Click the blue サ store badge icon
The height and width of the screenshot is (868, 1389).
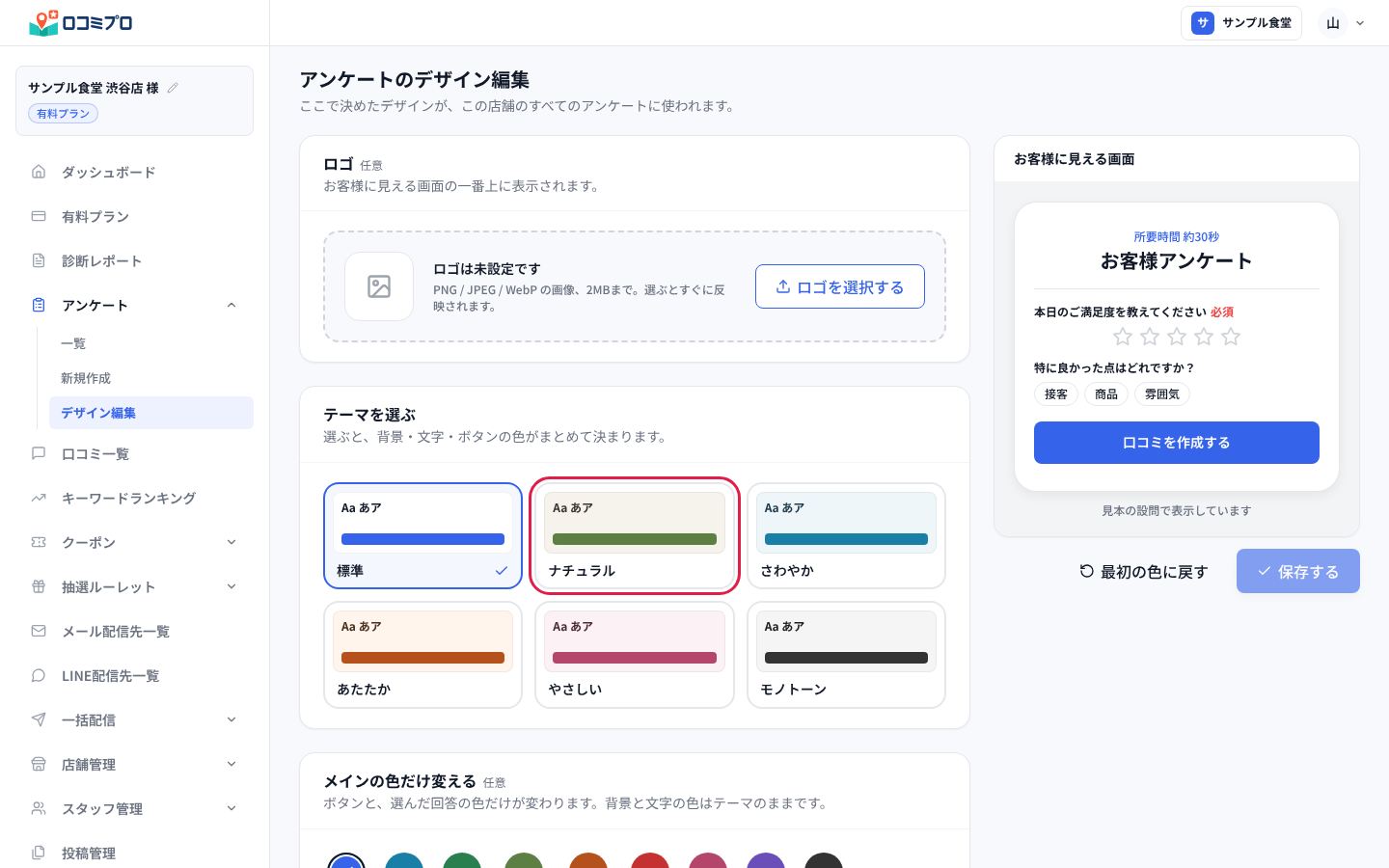1202,23
